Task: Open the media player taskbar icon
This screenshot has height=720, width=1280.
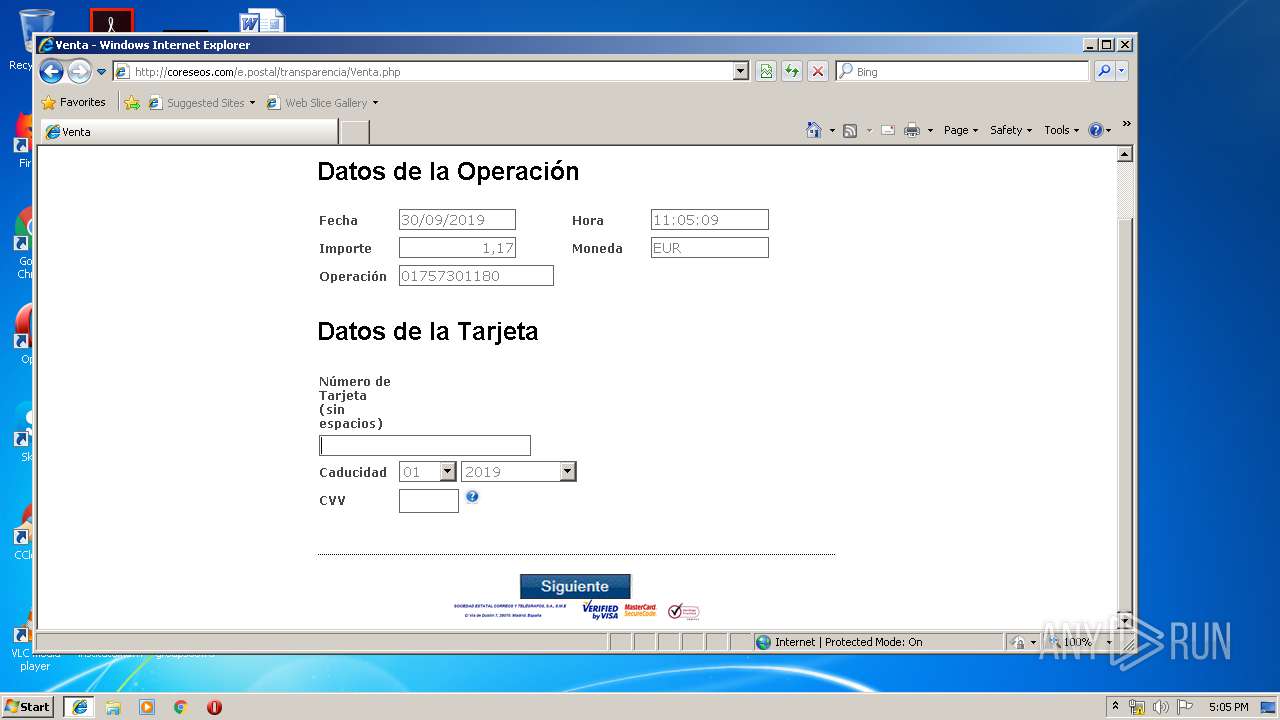Action: [x=147, y=707]
